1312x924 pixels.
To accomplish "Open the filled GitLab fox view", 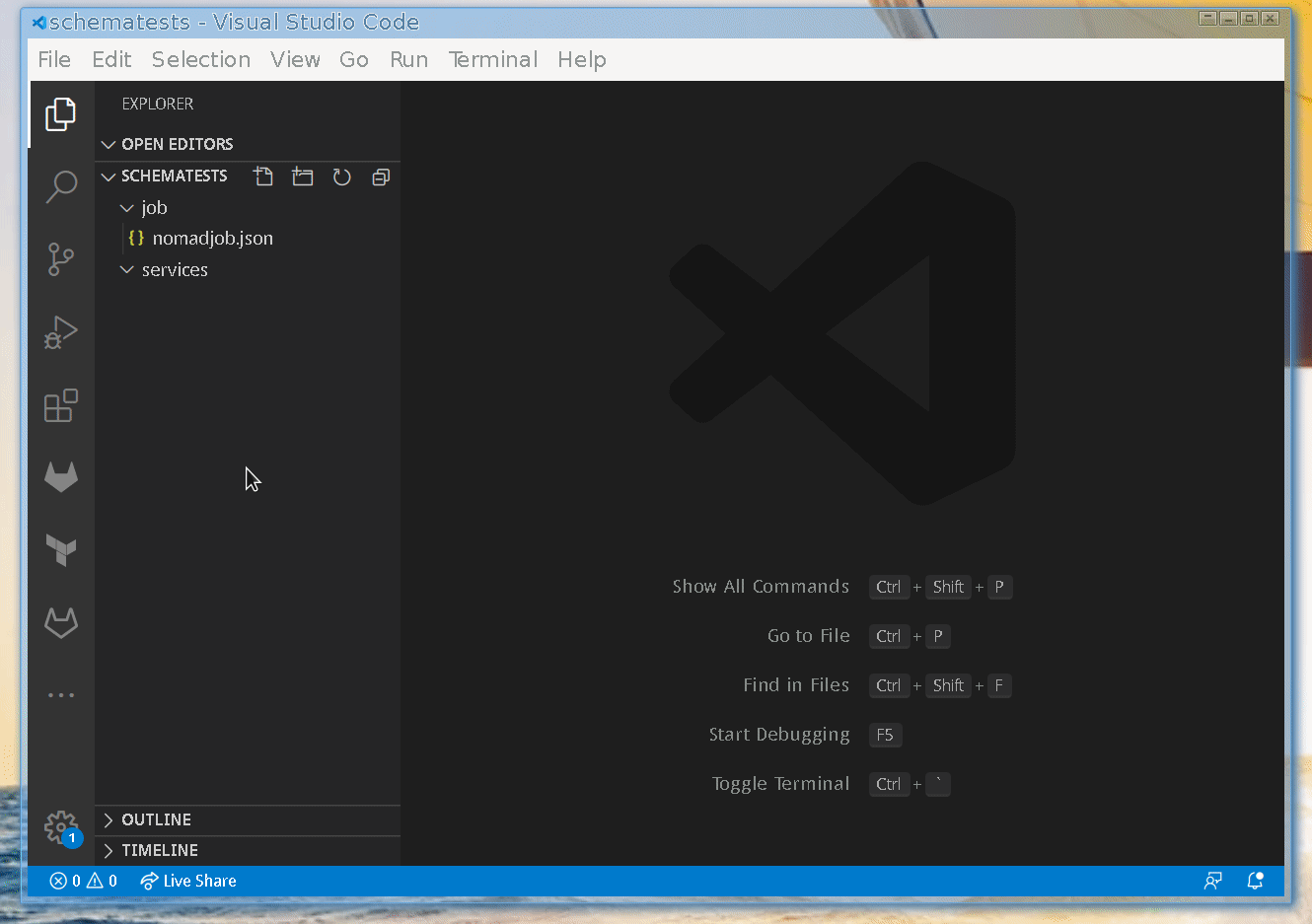I will tap(61, 477).
